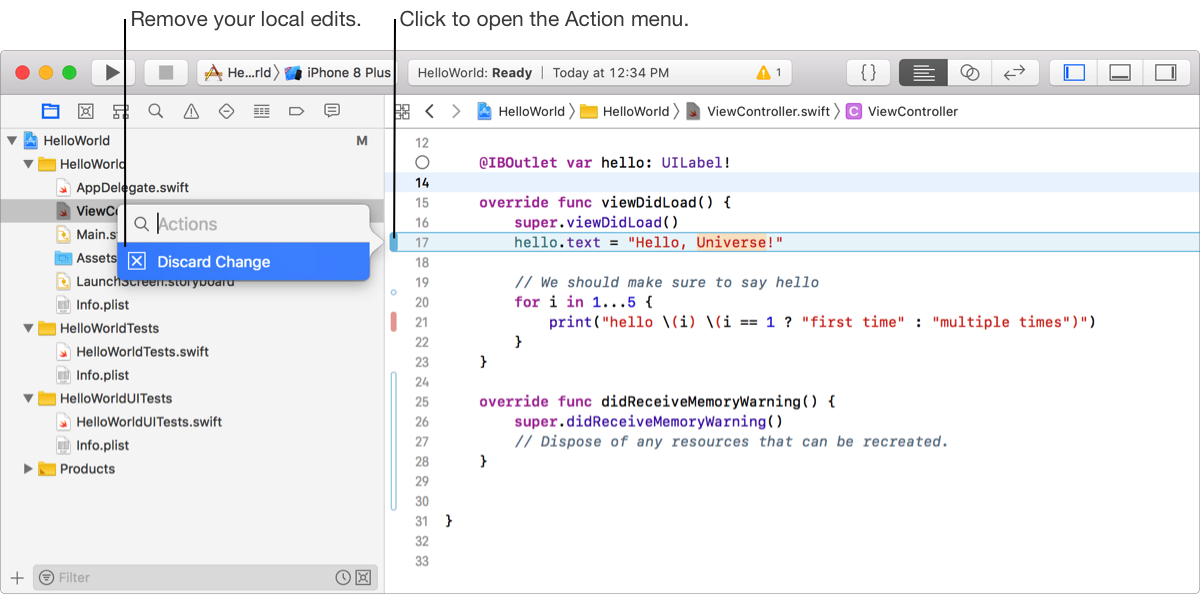Switch to the Standard editor

(923, 73)
